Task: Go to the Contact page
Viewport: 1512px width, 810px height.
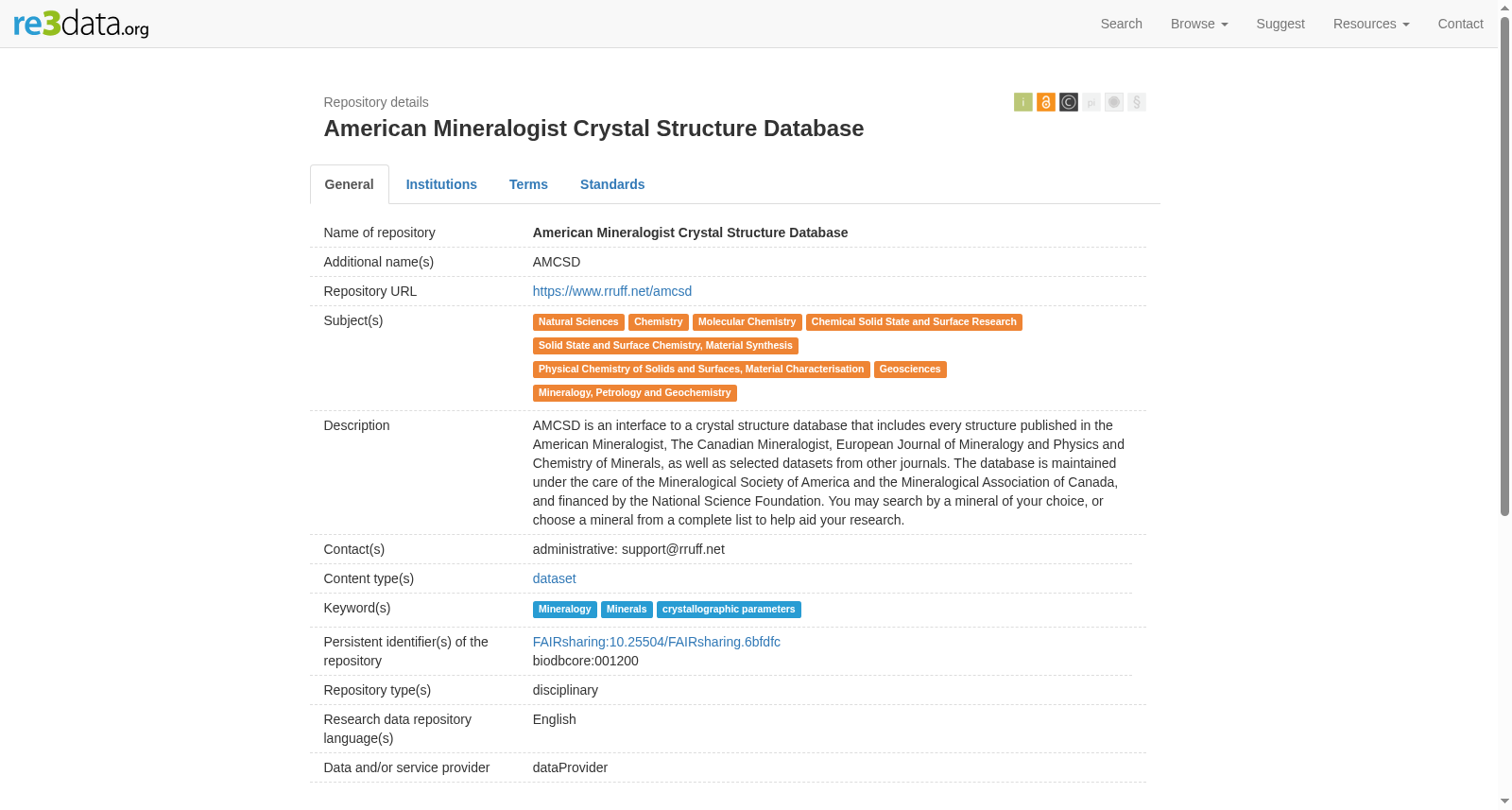Action: pyautogui.click(x=1460, y=24)
